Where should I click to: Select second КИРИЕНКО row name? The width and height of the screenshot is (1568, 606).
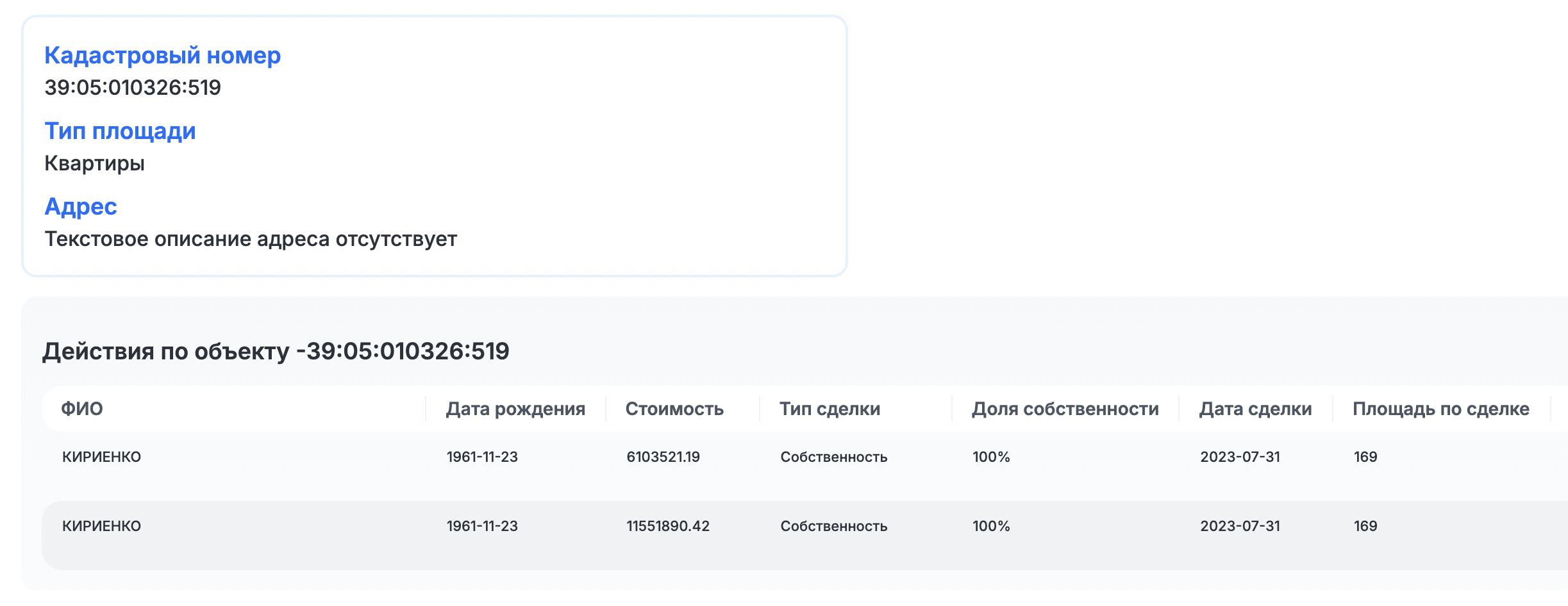101,526
